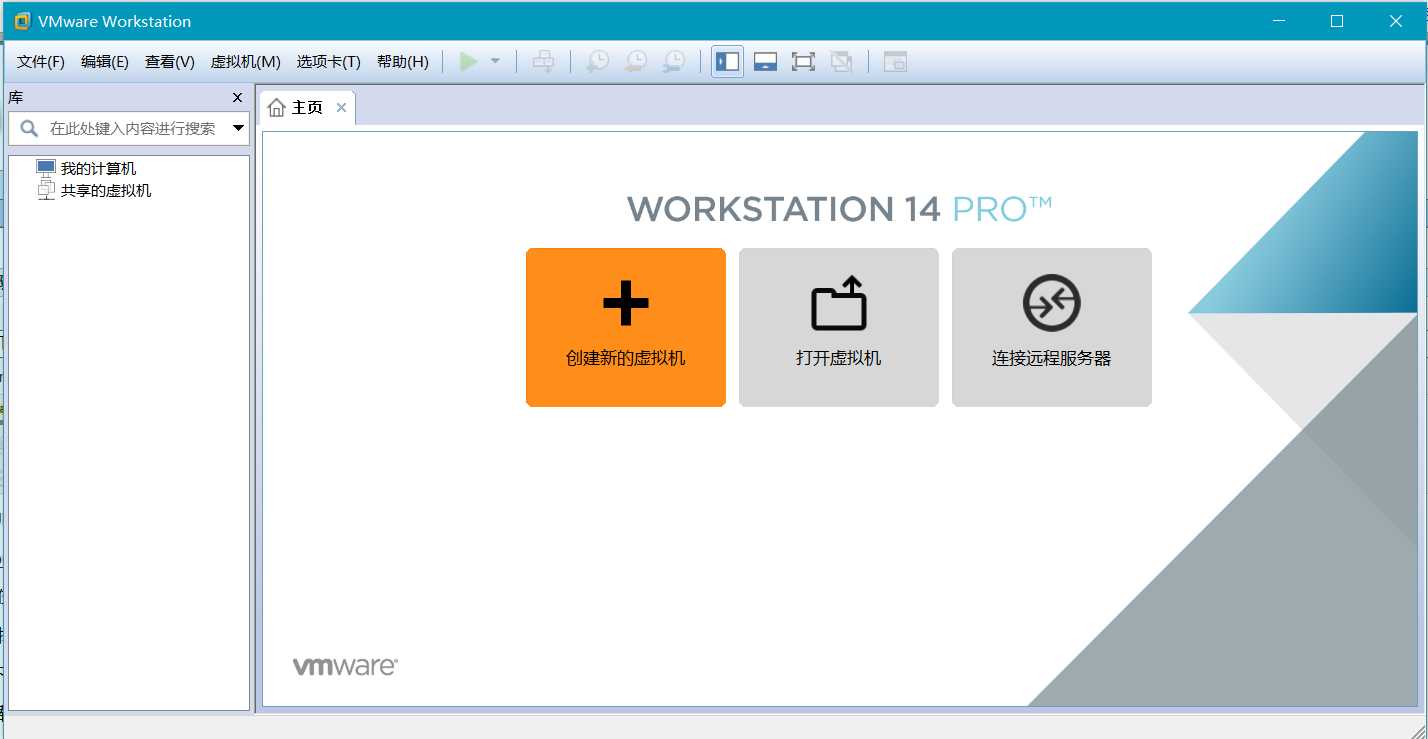Close the 主页 tab
This screenshot has height=739, width=1428.
pyautogui.click(x=341, y=108)
